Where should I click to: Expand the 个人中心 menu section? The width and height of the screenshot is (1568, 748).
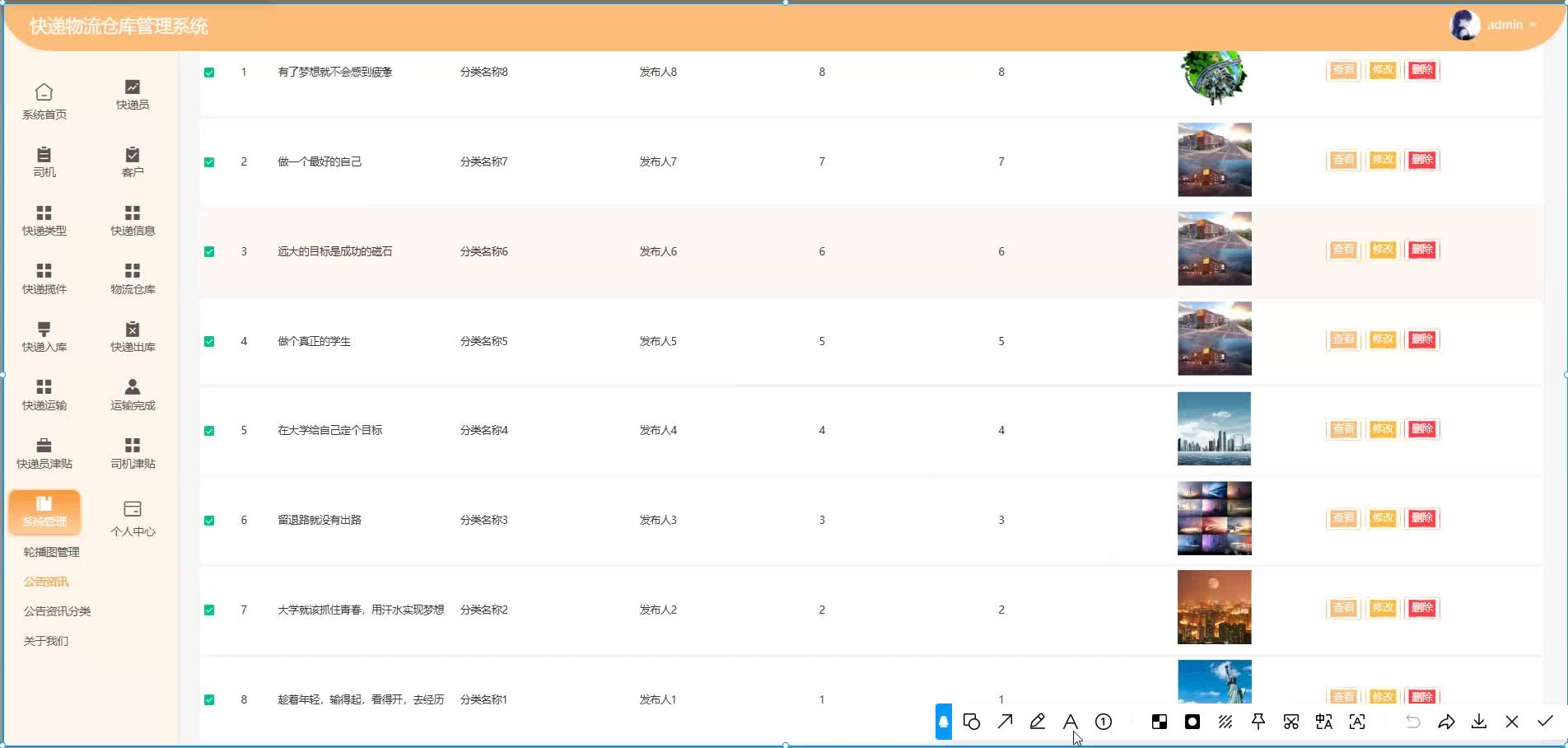click(132, 518)
